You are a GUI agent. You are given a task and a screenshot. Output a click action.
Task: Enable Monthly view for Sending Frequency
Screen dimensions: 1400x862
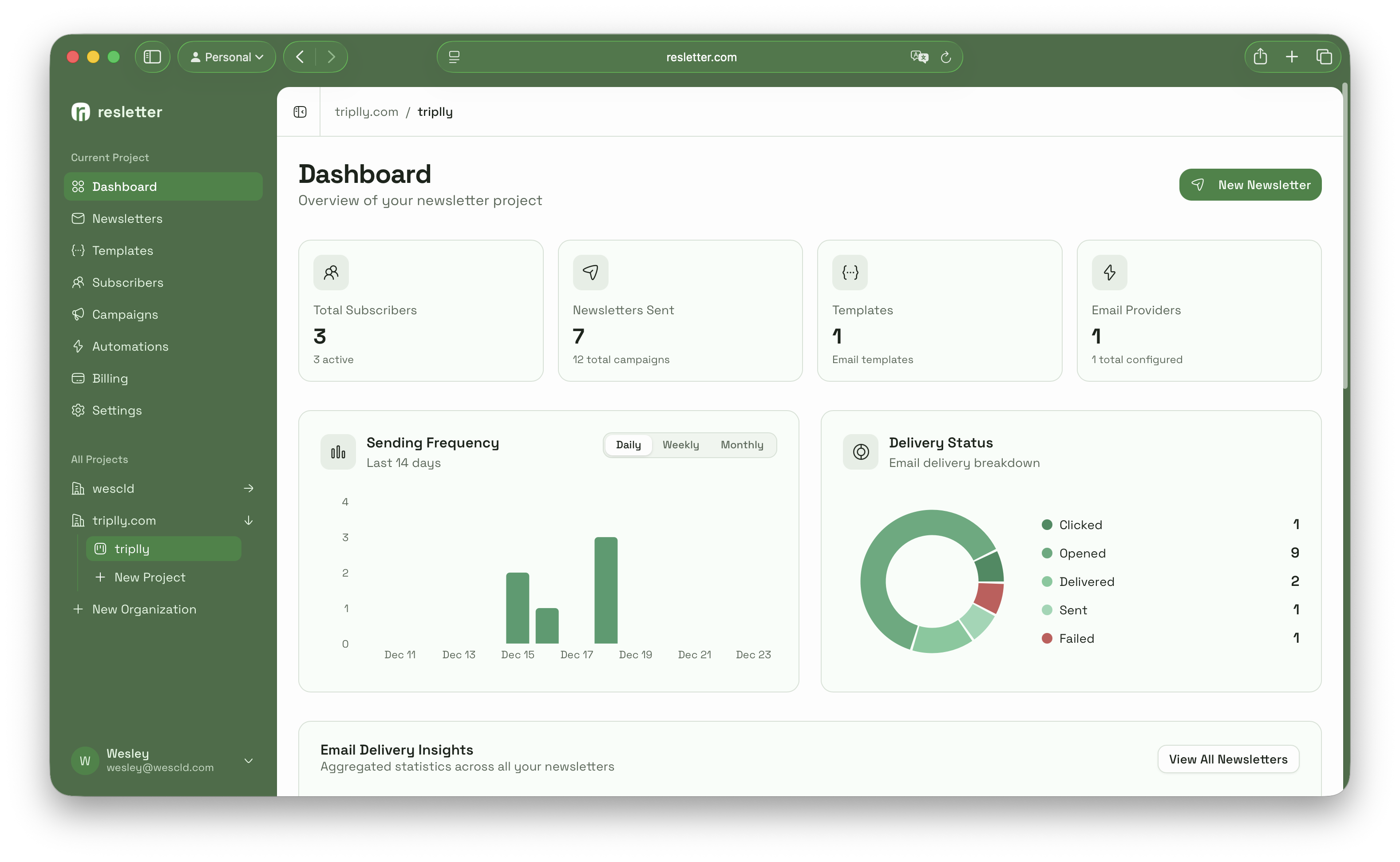742,445
